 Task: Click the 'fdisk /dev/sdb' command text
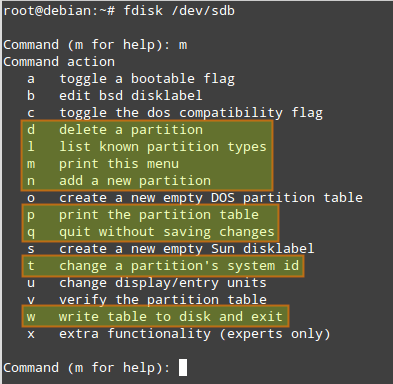179,11
